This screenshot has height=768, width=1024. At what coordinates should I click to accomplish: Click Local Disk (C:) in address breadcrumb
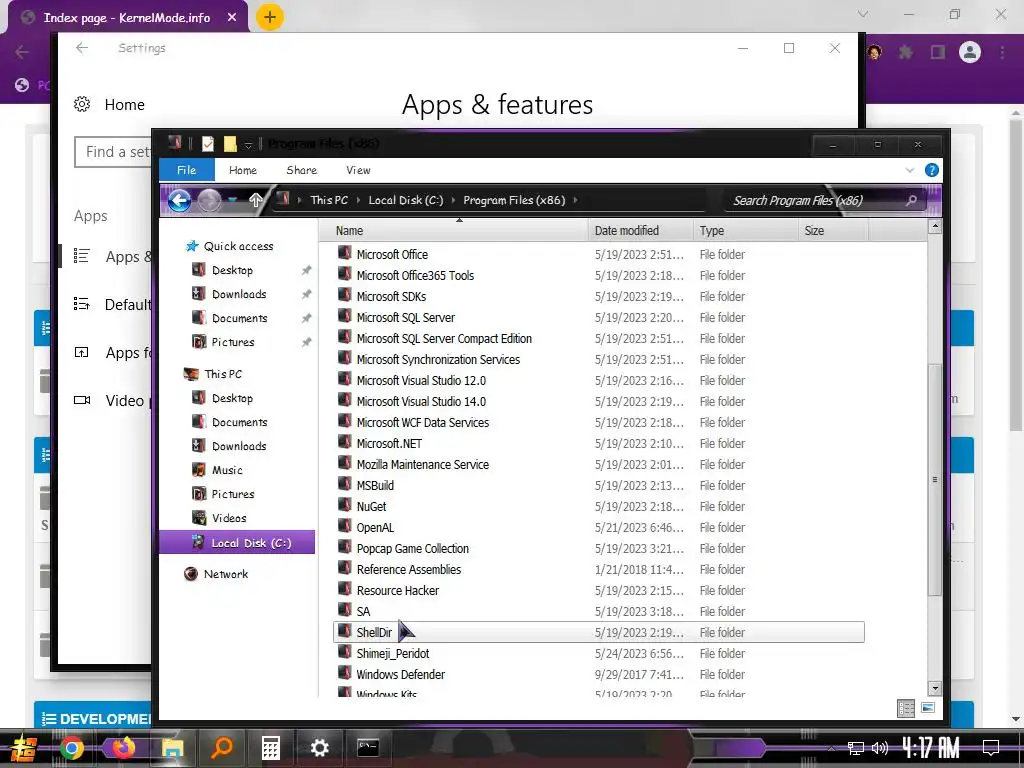tap(406, 200)
